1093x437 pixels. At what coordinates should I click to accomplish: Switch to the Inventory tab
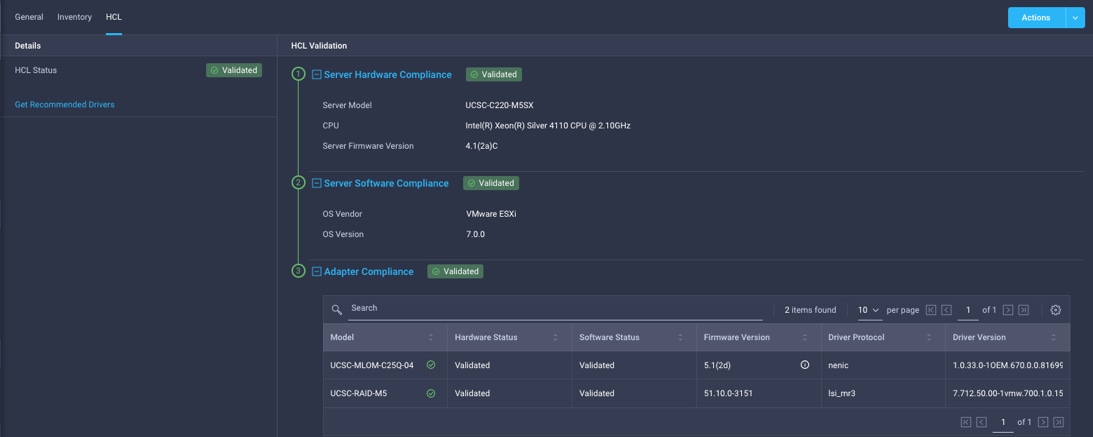click(75, 17)
